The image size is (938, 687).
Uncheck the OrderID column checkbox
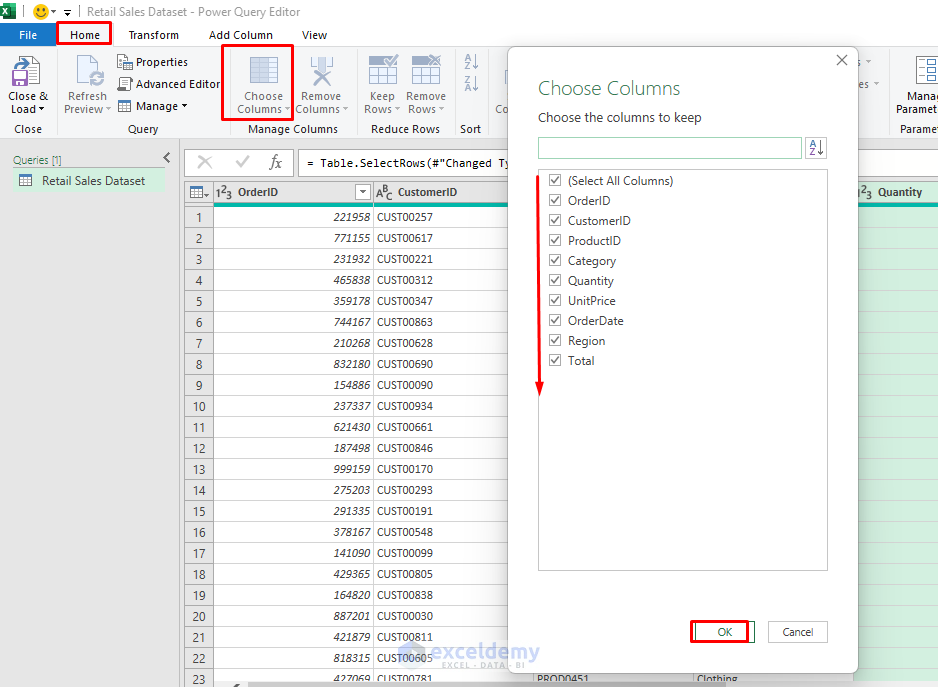[555, 200]
